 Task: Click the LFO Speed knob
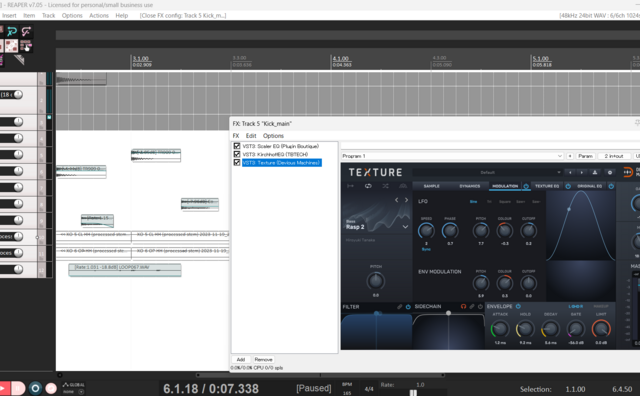(426, 231)
